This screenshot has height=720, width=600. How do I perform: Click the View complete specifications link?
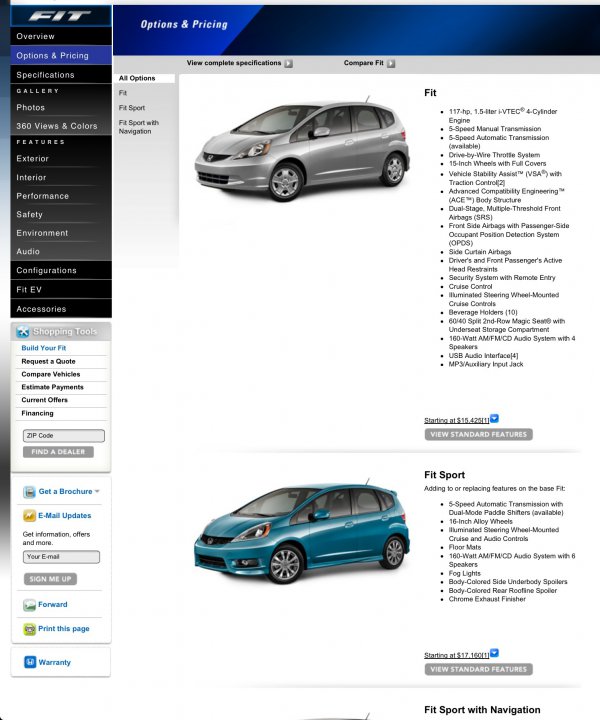[234, 63]
